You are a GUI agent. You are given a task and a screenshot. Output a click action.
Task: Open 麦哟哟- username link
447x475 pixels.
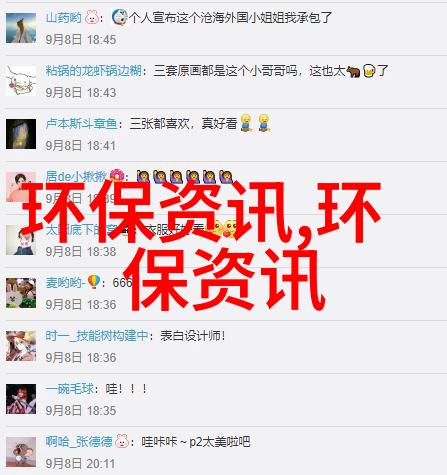click(x=64, y=283)
